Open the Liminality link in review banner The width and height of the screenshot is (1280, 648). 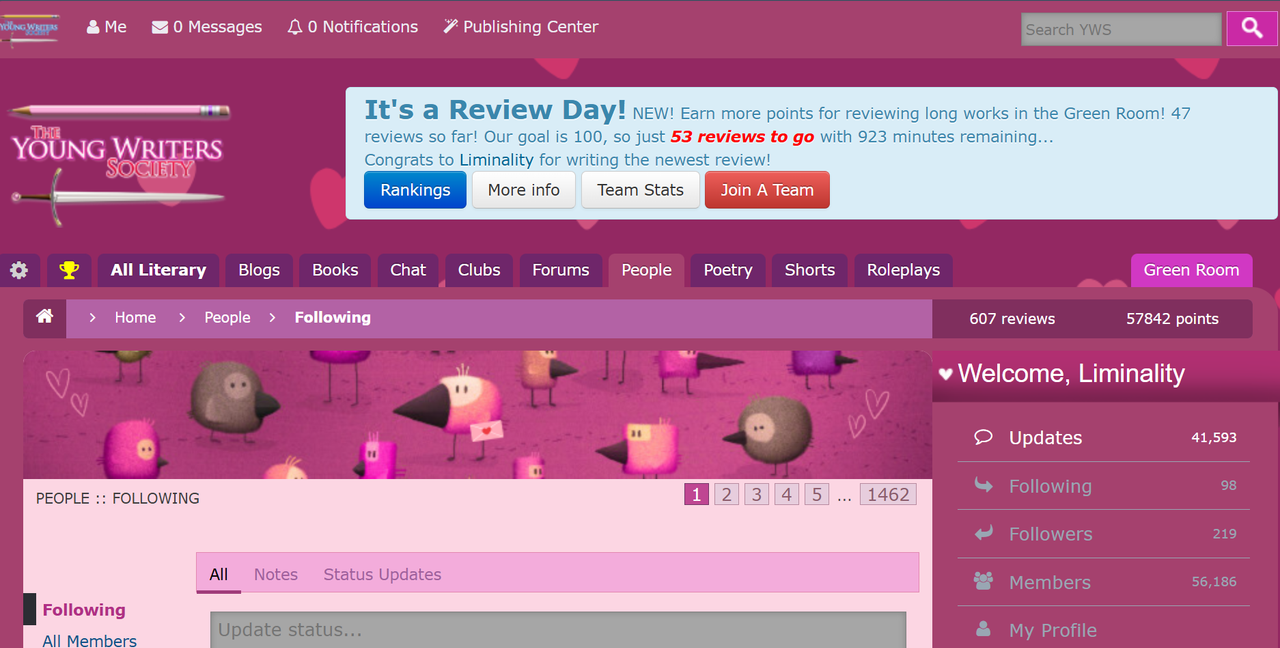click(x=496, y=160)
